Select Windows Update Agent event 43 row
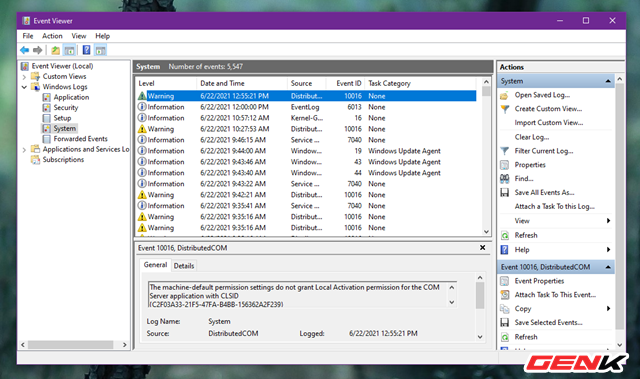Screen dimensions: 640x379 tap(306, 162)
